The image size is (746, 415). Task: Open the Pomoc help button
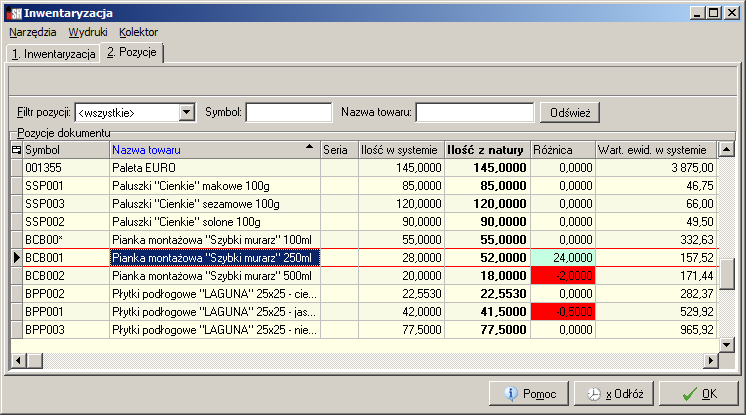click(529, 394)
